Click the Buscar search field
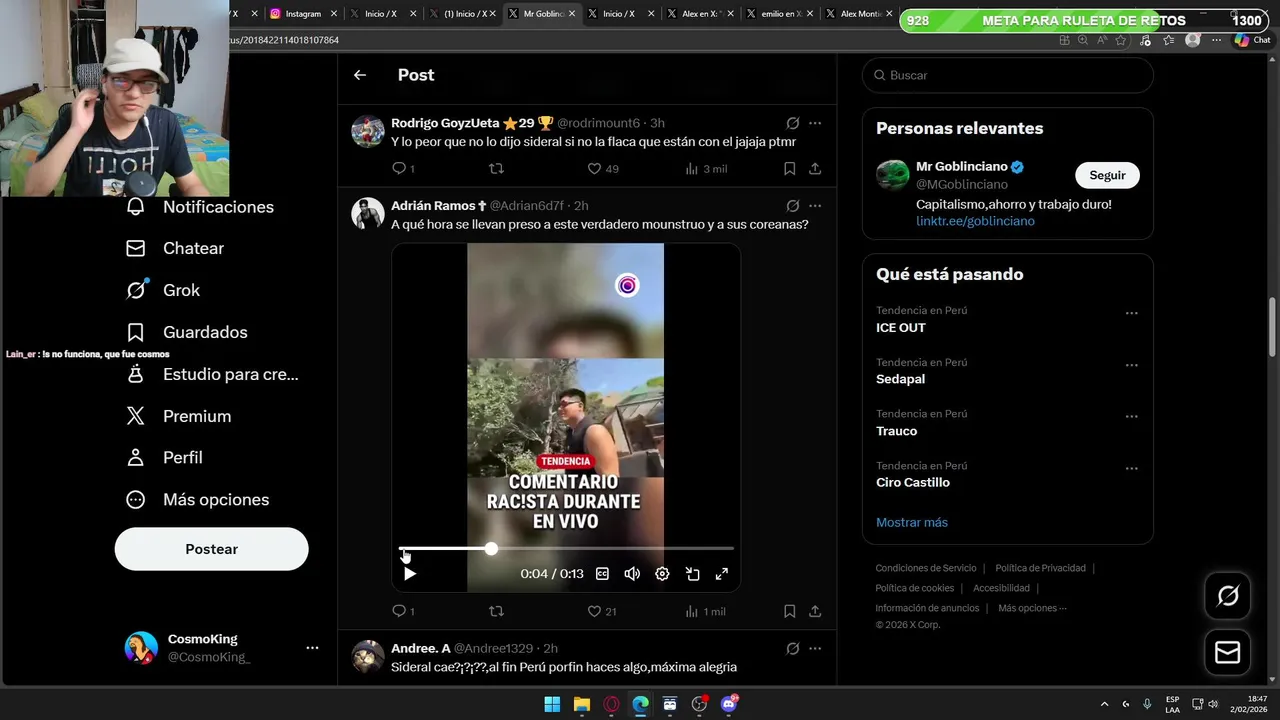 click(x=1008, y=75)
